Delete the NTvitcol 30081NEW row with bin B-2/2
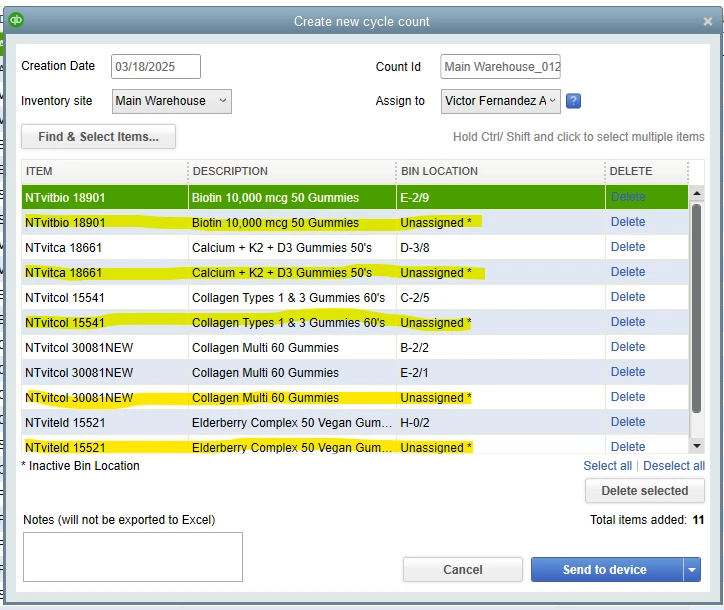The image size is (724, 610). click(627, 347)
